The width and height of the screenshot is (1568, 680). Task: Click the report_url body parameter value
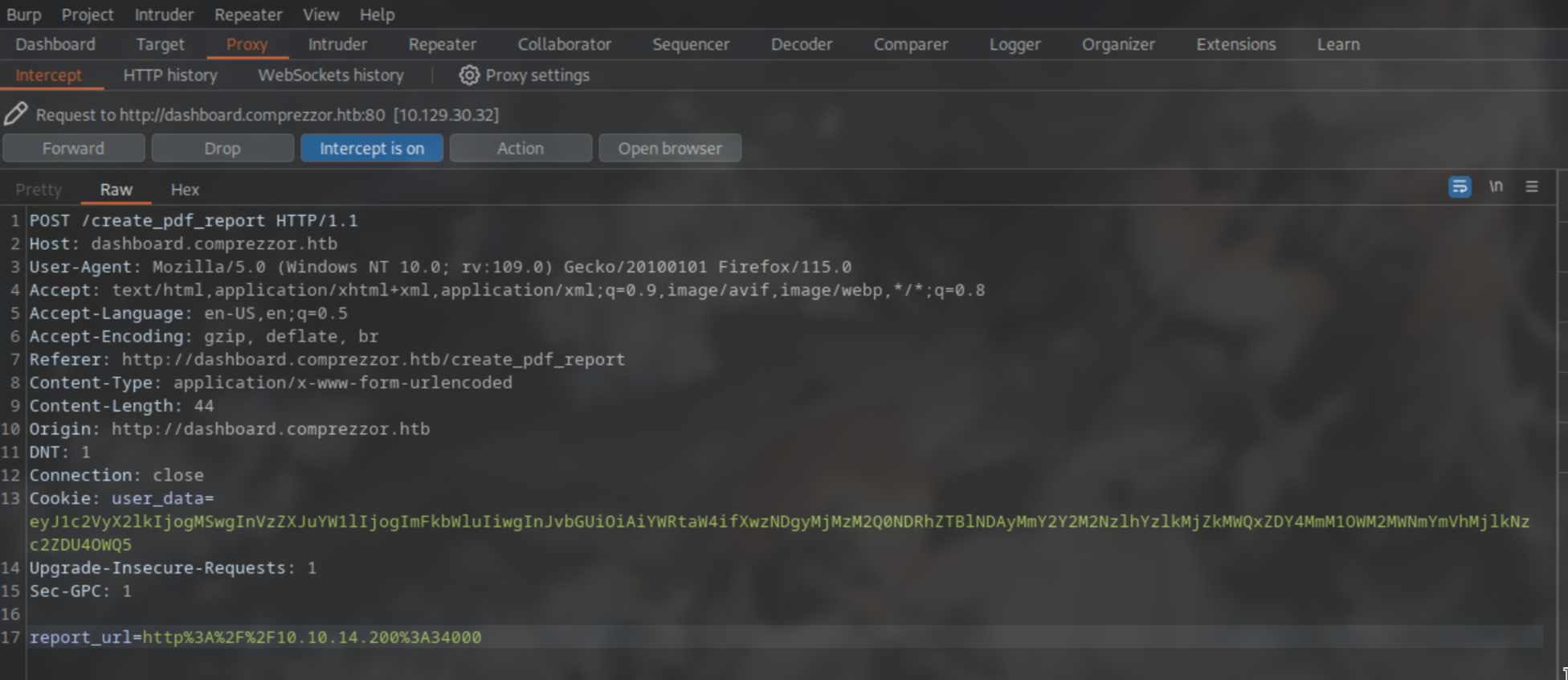pyautogui.click(x=312, y=637)
